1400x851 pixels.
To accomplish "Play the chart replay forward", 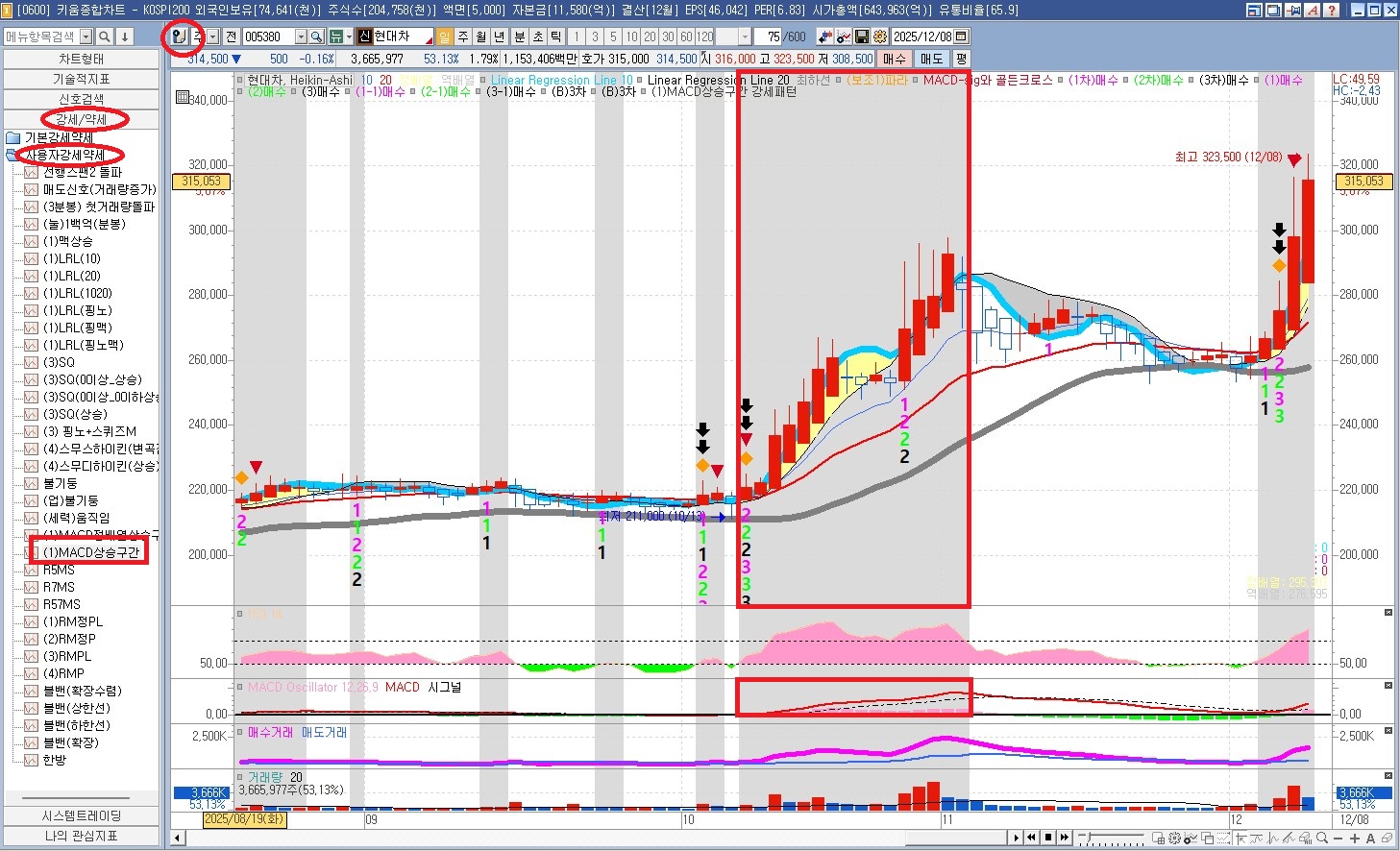I will point(1016,838).
